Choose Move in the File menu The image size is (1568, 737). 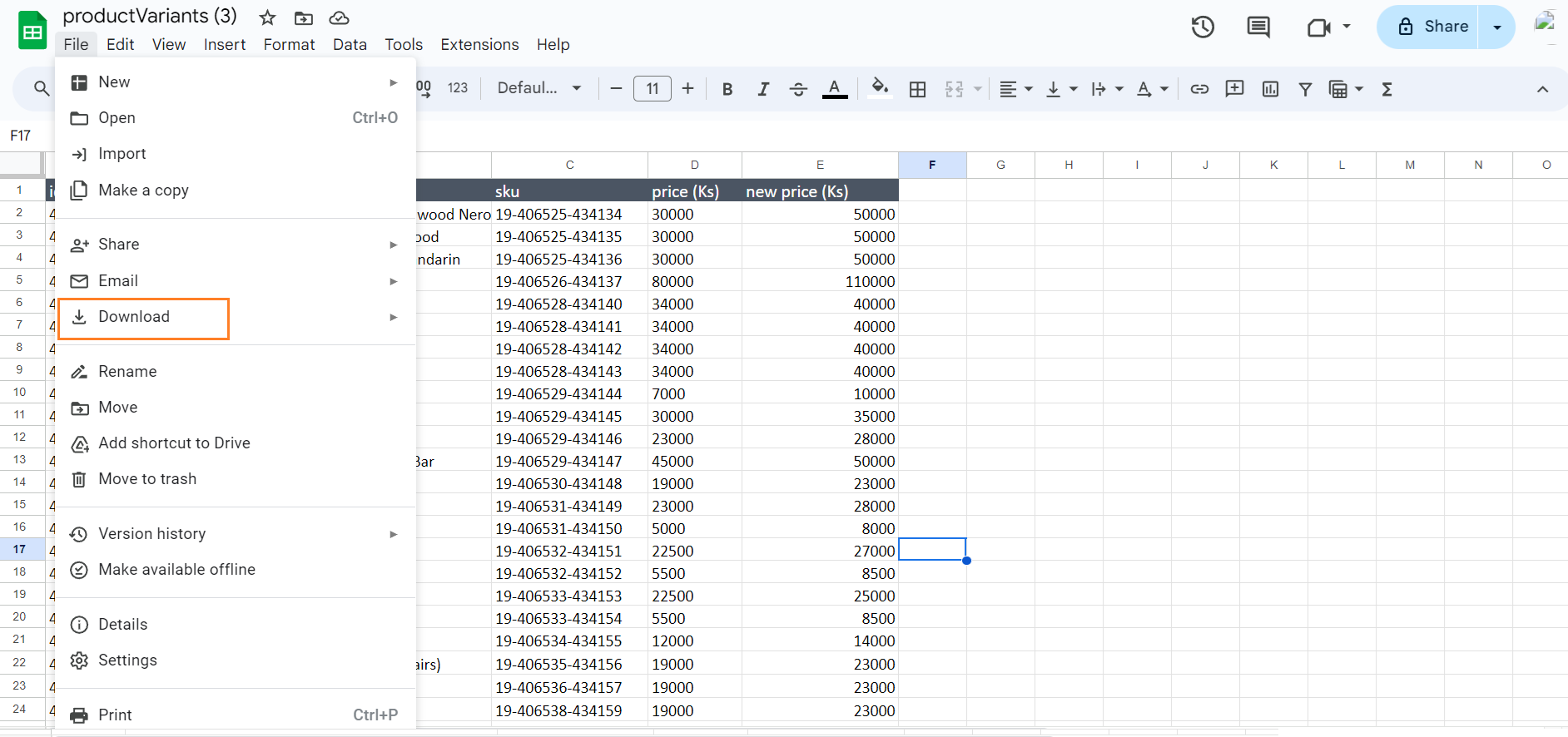(x=236, y=408)
